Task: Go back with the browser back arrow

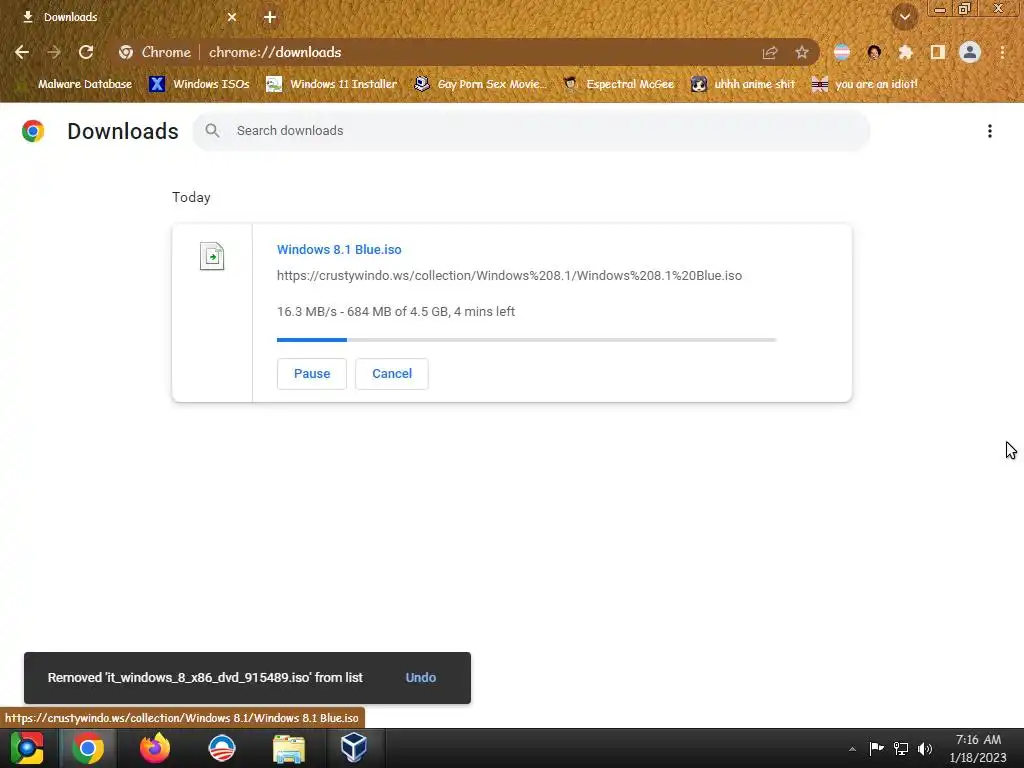Action: pyautogui.click(x=22, y=52)
